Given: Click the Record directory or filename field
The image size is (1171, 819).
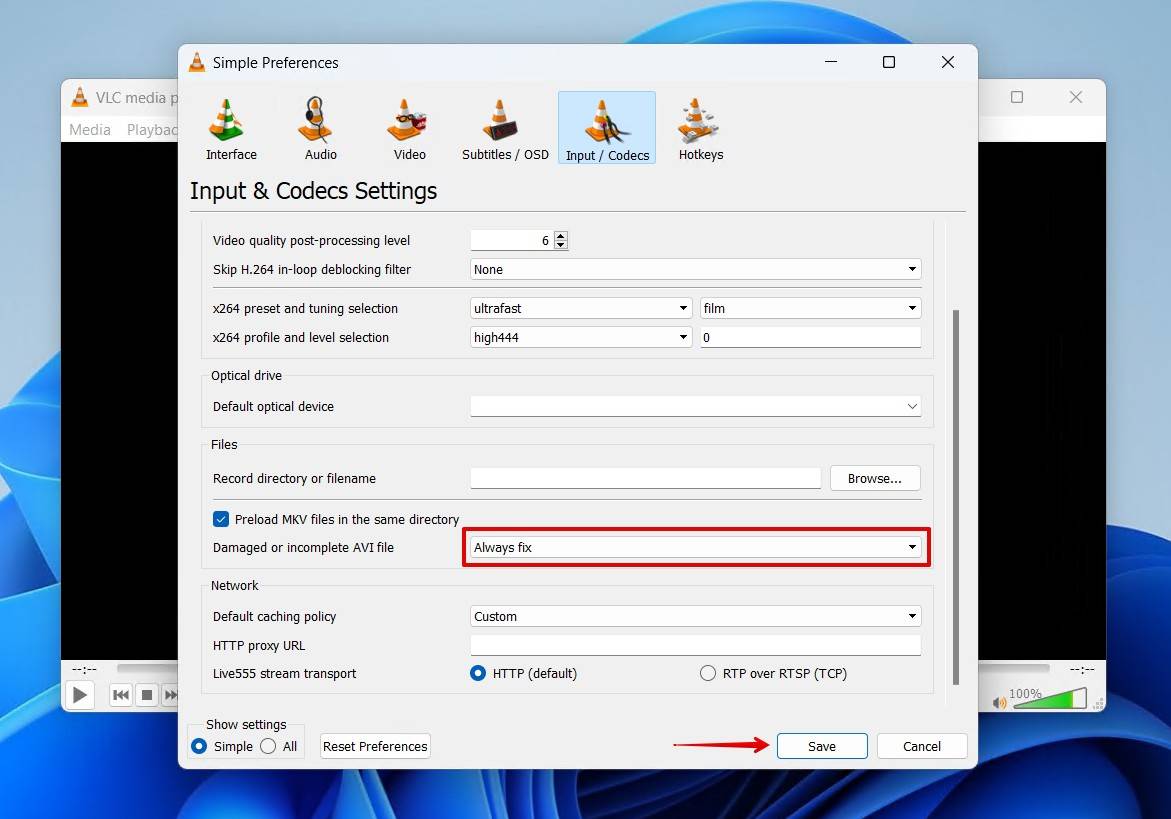Looking at the screenshot, I should click(645, 479).
